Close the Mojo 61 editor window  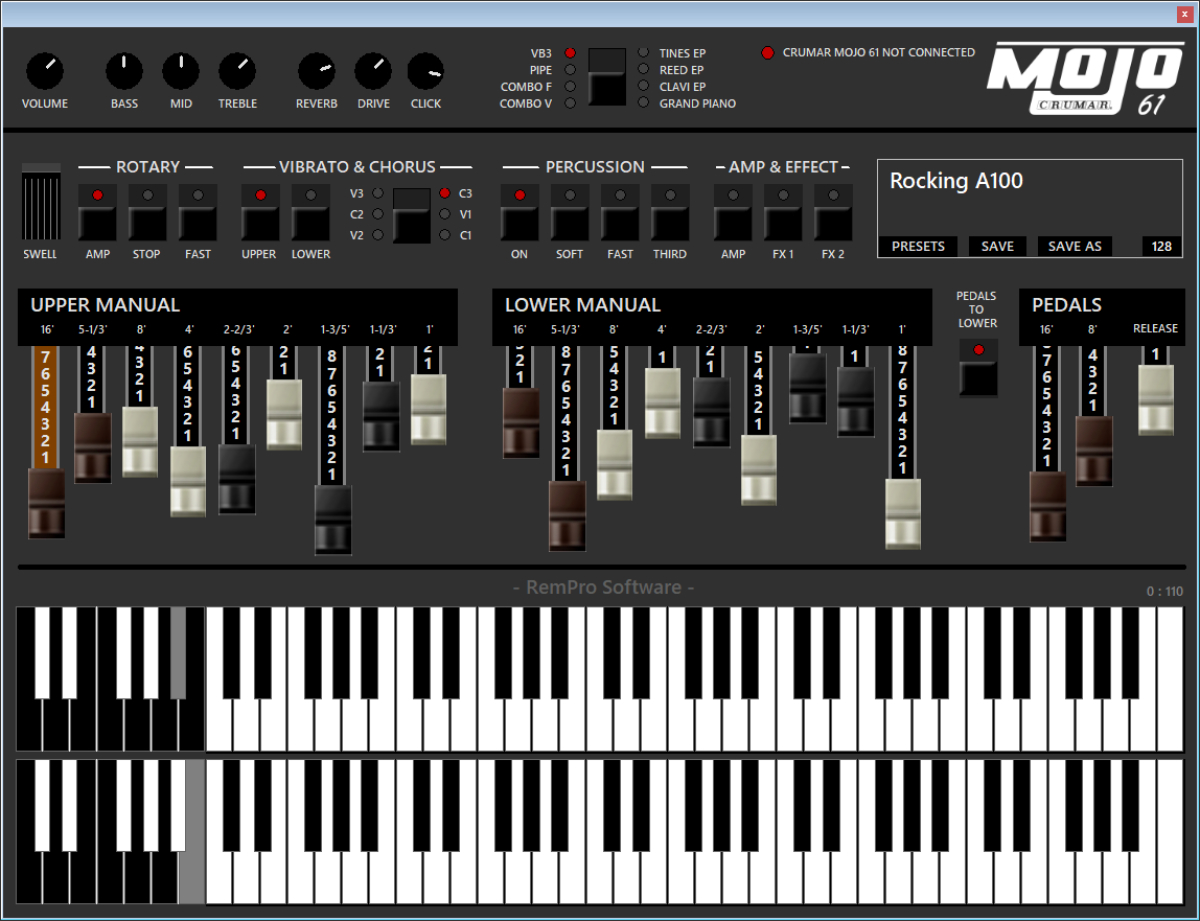1184,13
